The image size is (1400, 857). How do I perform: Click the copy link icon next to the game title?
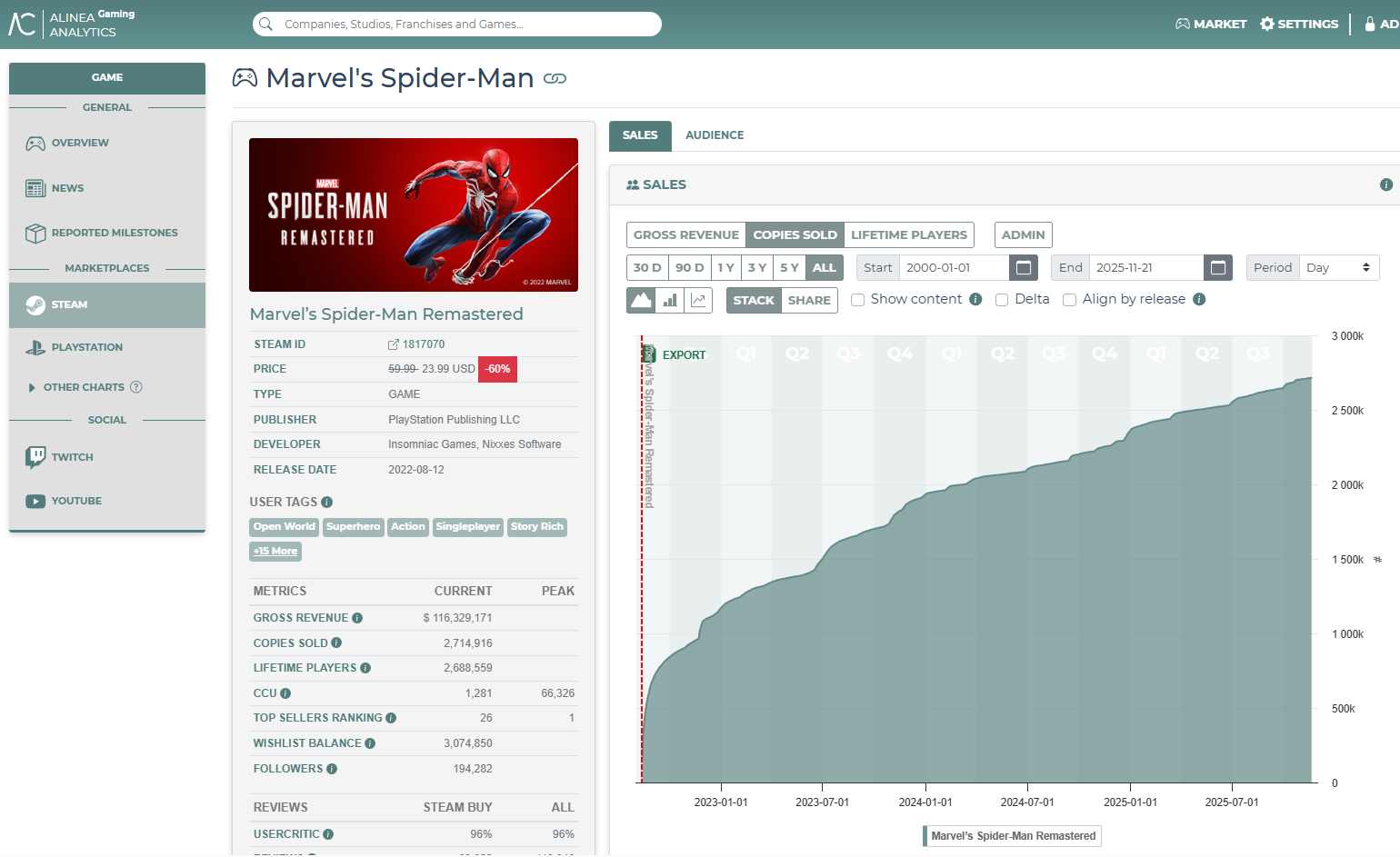[x=555, y=78]
